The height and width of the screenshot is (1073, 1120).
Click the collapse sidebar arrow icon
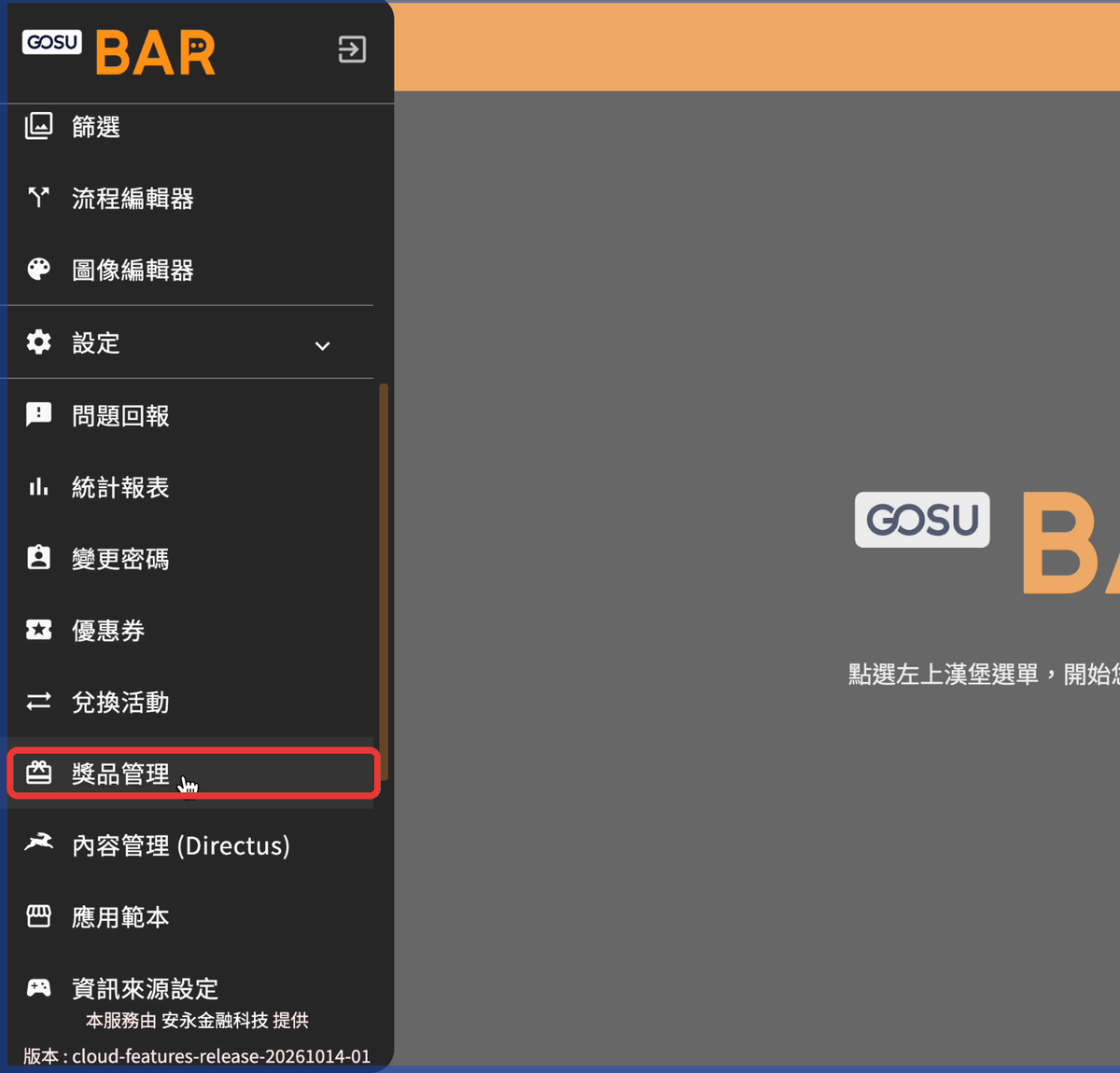pyautogui.click(x=352, y=49)
